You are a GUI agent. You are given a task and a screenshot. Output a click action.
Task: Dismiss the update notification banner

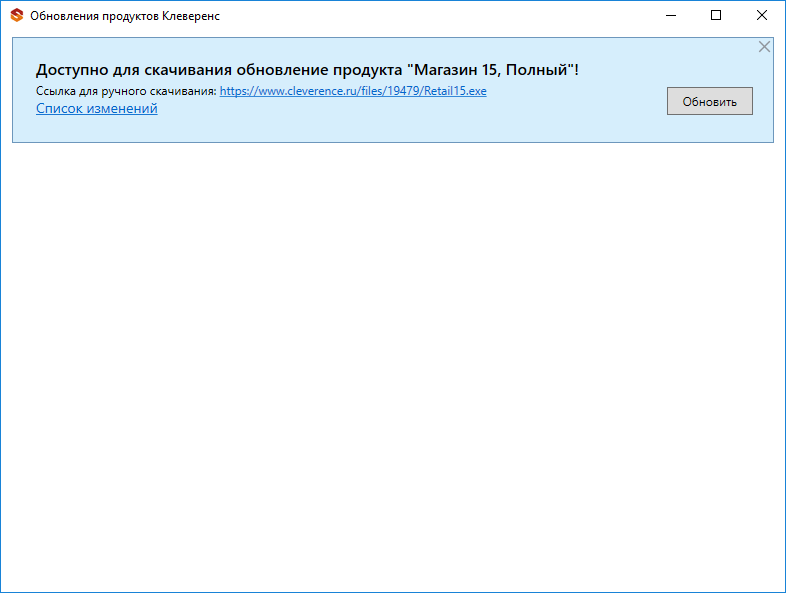point(764,47)
